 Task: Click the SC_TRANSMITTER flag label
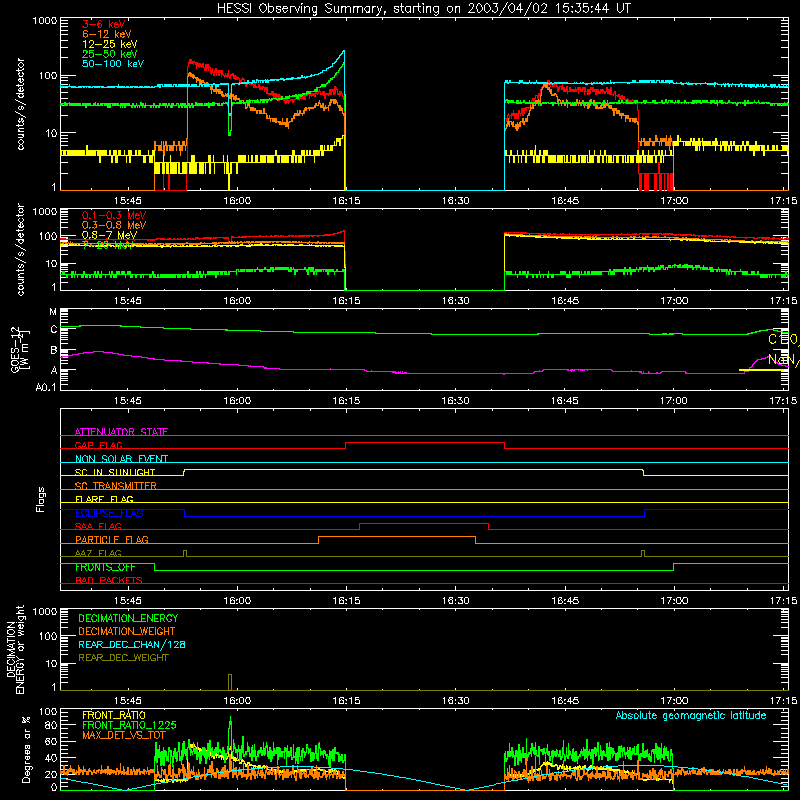click(x=116, y=486)
